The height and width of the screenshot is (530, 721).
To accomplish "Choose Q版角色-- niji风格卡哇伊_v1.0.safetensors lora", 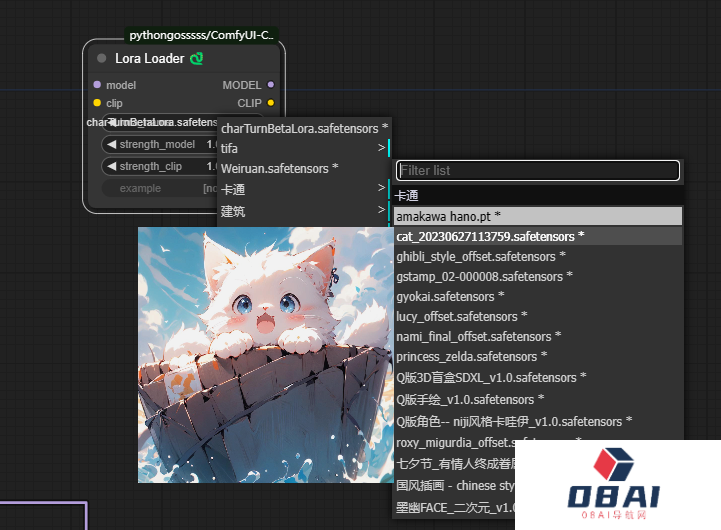I will click(x=538, y=421).
